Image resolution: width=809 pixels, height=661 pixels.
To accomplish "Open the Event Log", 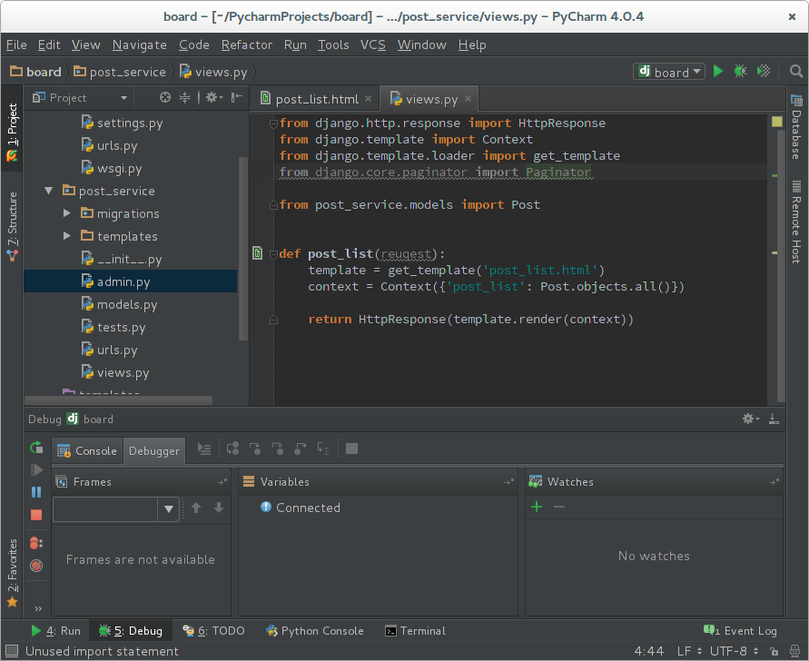I will coord(740,631).
